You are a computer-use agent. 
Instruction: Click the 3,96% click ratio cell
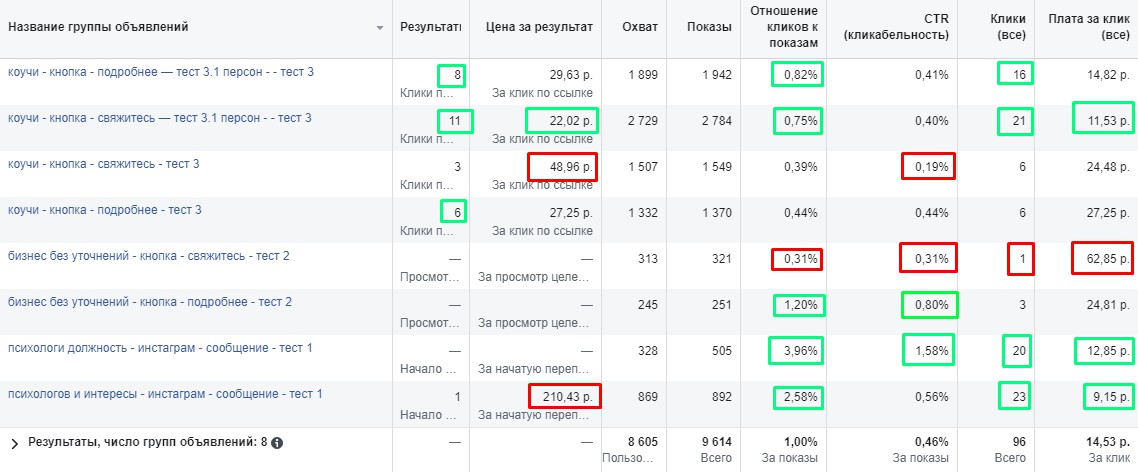(x=796, y=351)
